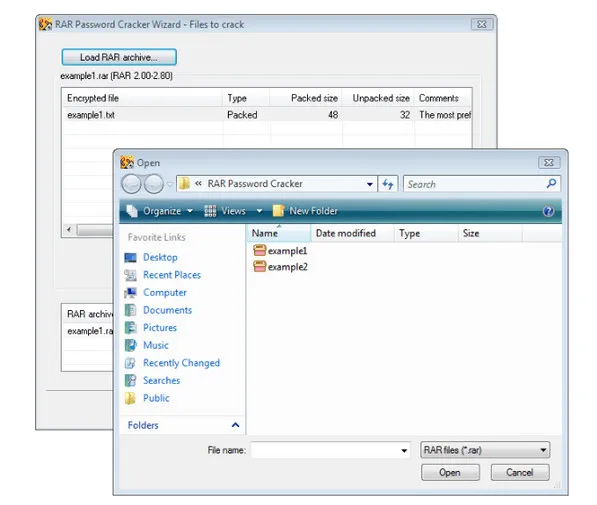Click the wizard table's left scroll arrow
The image size is (597, 505).
pyautogui.click(x=69, y=230)
